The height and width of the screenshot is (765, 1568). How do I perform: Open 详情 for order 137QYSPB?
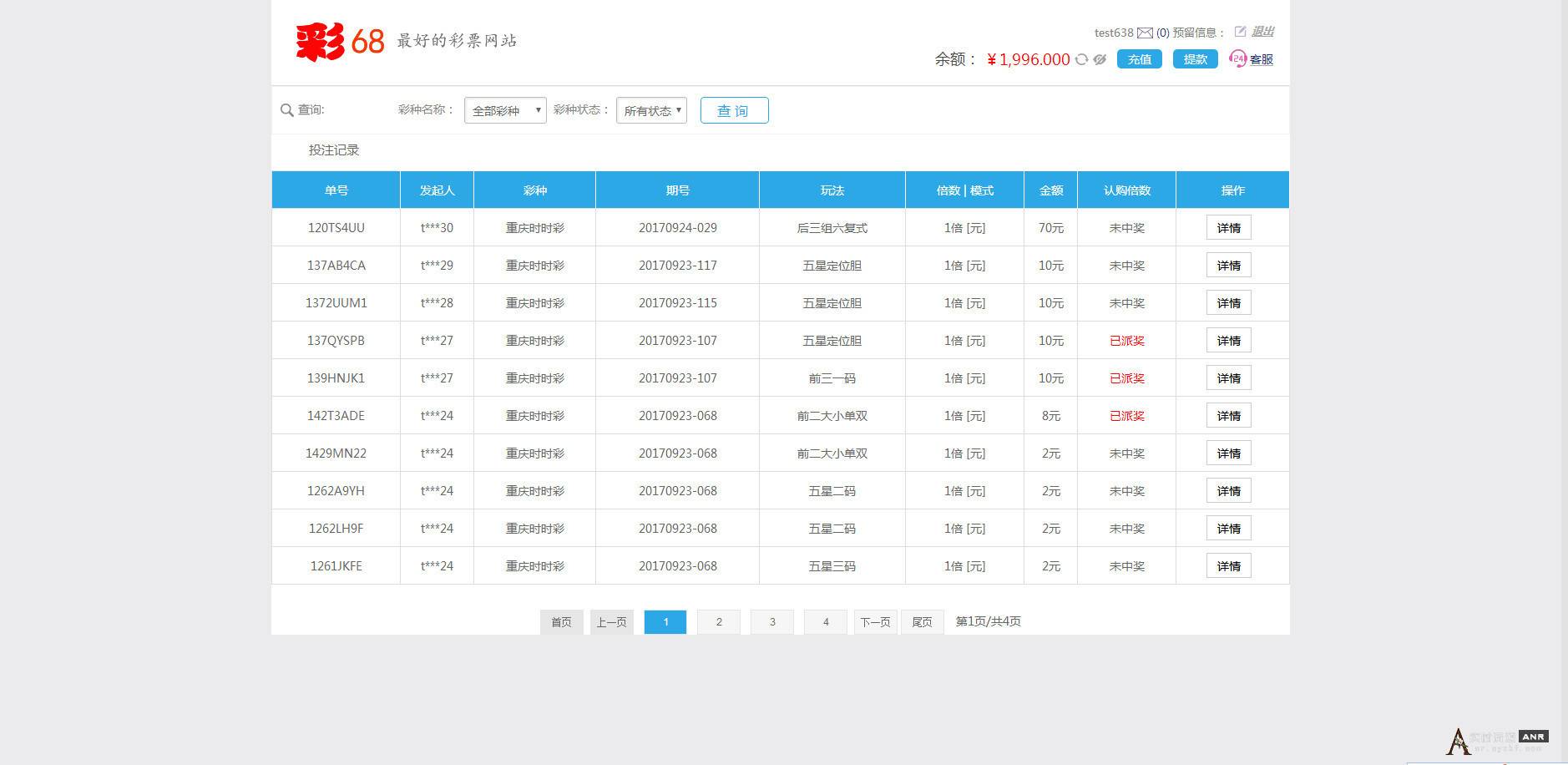coord(1229,341)
